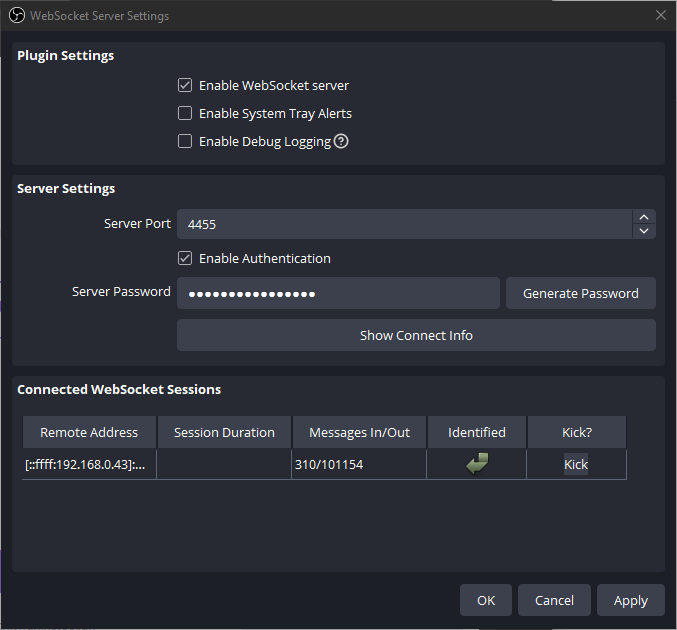Click the Messages In/Out column header

tap(359, 432)
